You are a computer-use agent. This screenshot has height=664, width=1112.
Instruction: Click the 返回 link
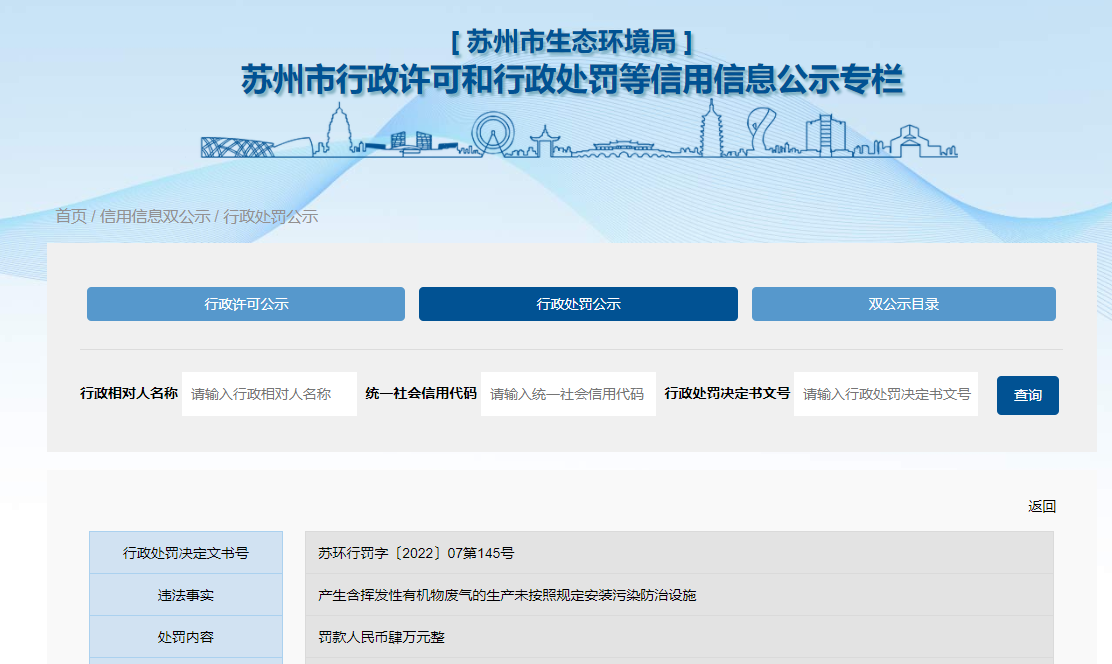(1042, 506)
